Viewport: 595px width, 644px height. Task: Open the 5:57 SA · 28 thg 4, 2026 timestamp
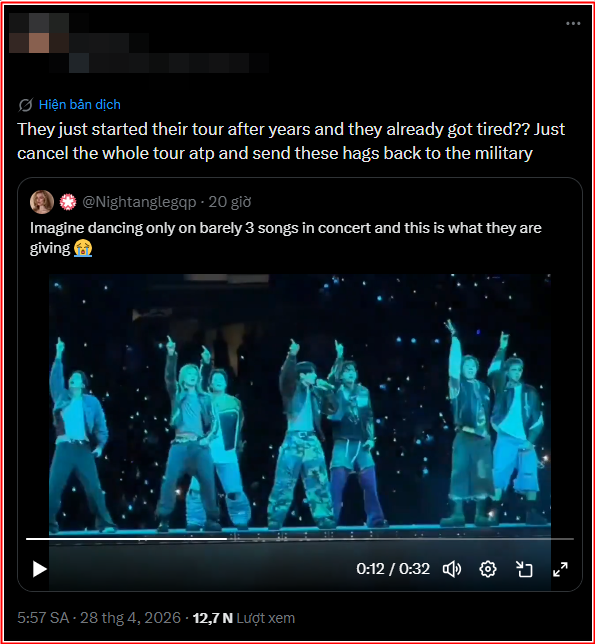point(99,618)
